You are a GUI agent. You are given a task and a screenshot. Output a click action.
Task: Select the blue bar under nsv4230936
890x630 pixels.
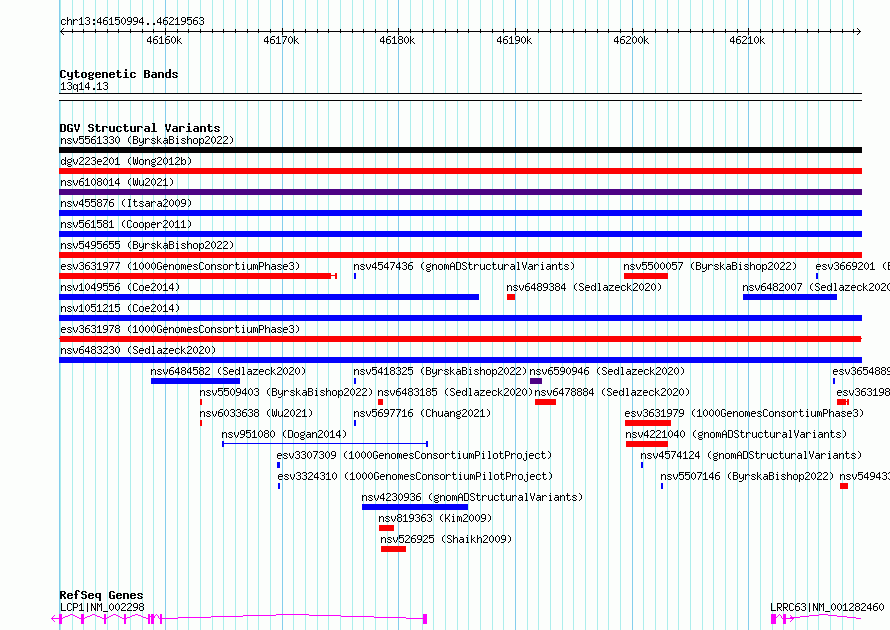pos(415,507)
